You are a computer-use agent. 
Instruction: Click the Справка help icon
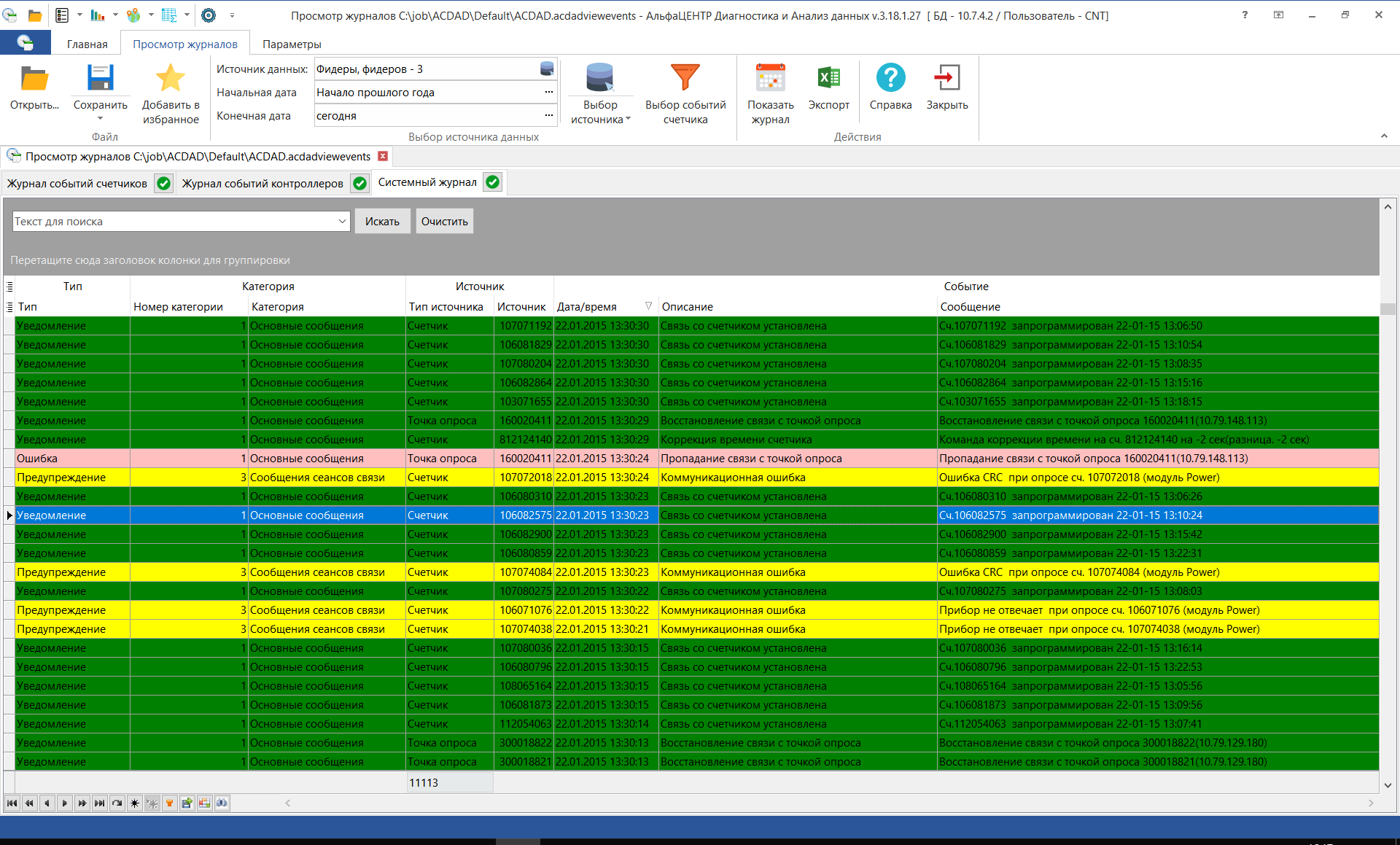pos(890,77)
